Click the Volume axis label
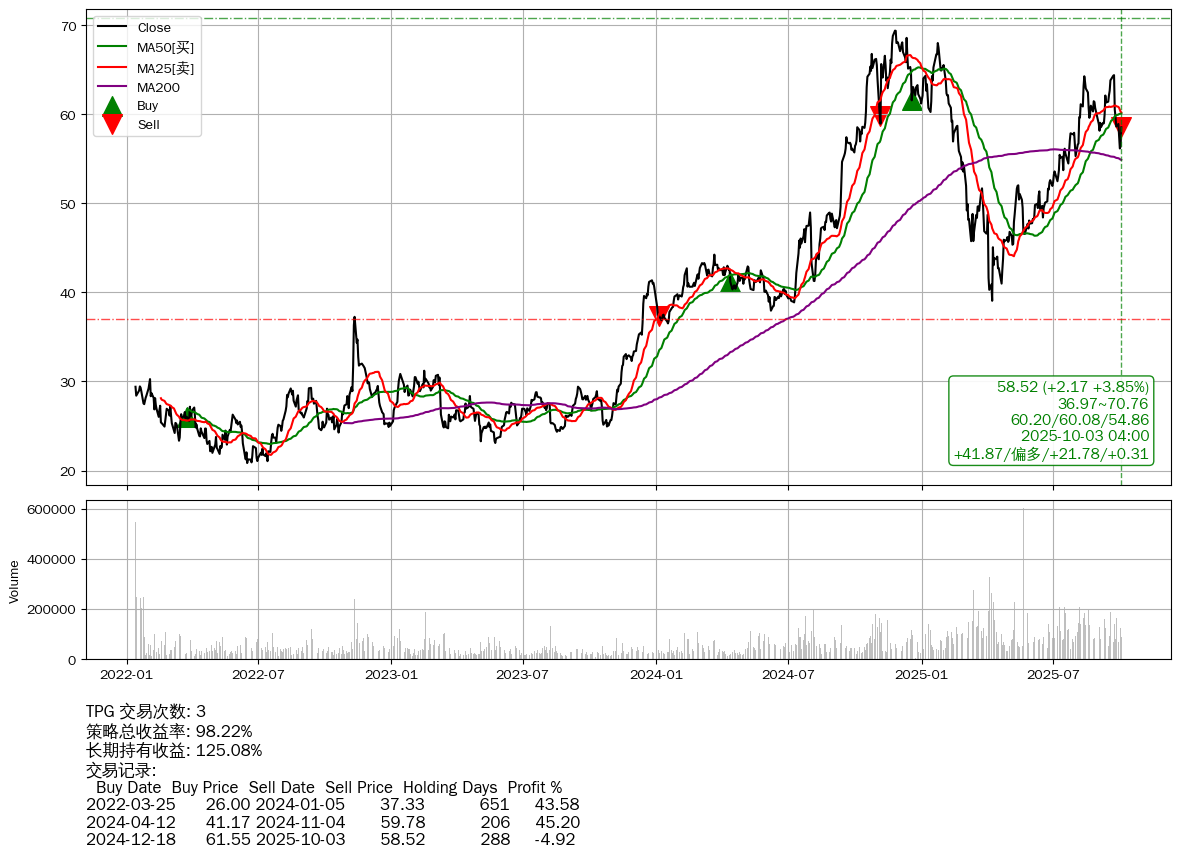This screenshot has width=1180, height=857. [14, 581]
